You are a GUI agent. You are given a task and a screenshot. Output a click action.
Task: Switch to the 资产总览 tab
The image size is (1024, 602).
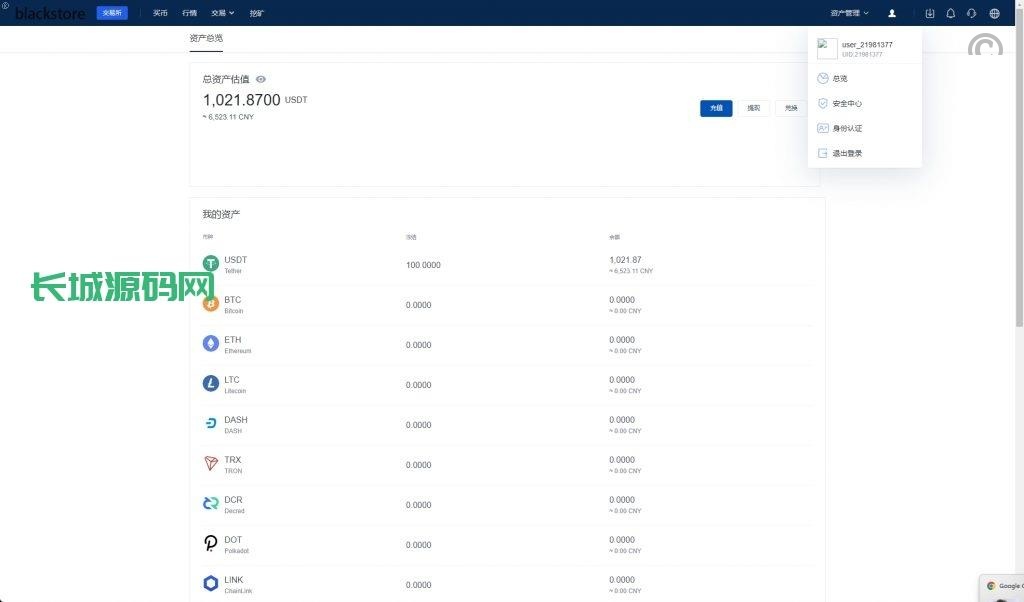click(206, 38)
